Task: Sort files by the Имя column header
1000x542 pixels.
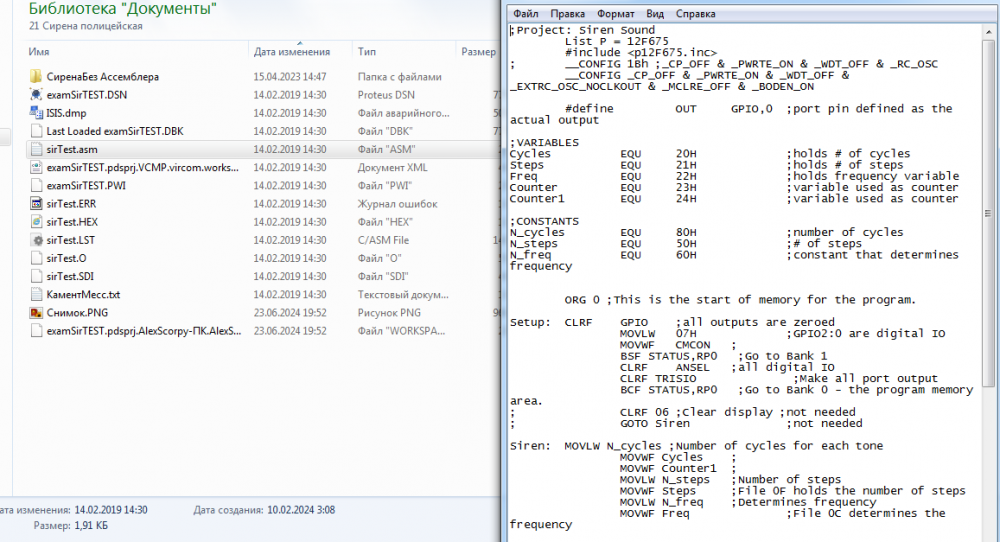Action: [x=39, y=52]
